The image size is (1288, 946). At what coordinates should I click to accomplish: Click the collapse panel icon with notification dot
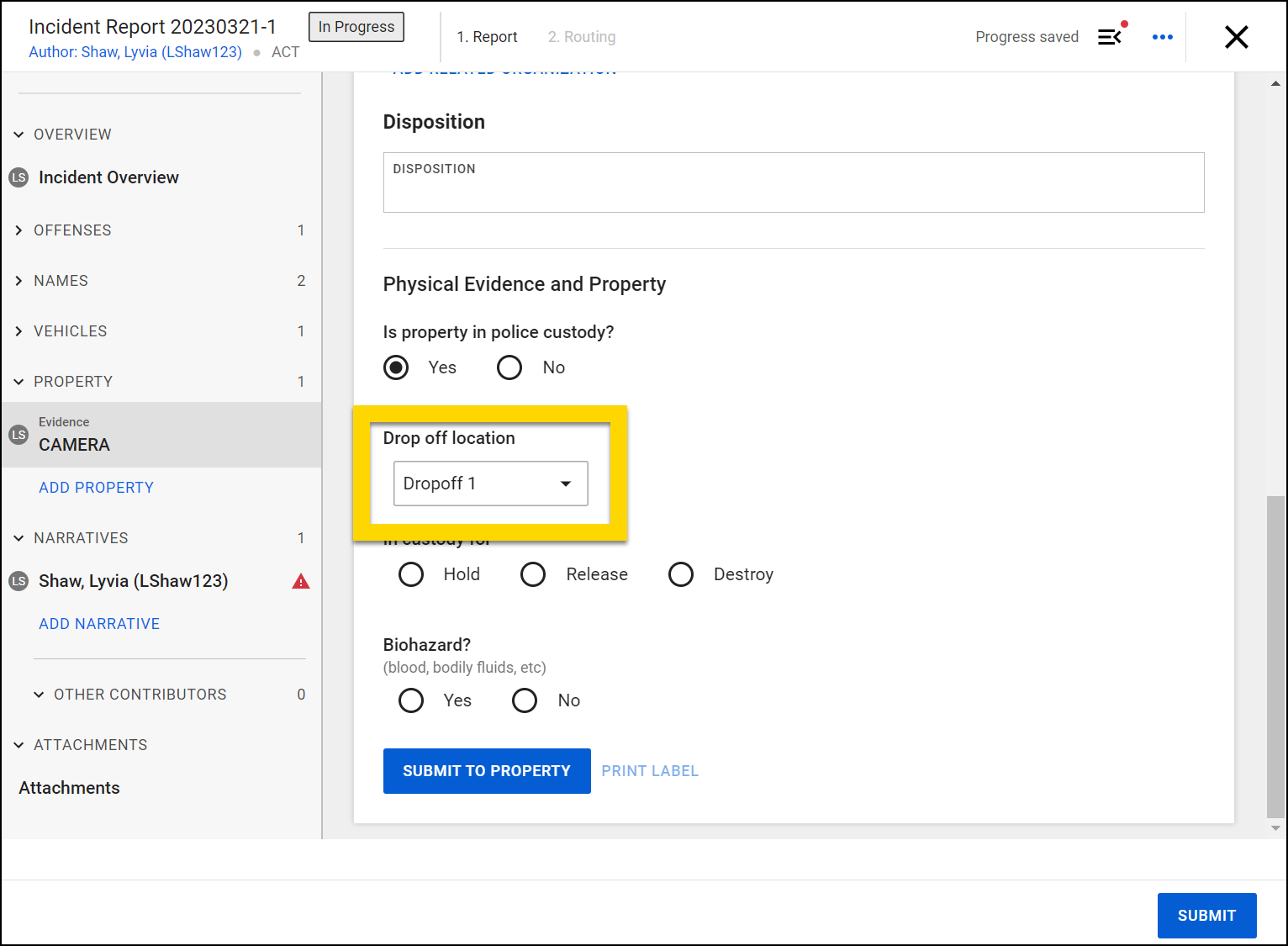click(1109, 37)
